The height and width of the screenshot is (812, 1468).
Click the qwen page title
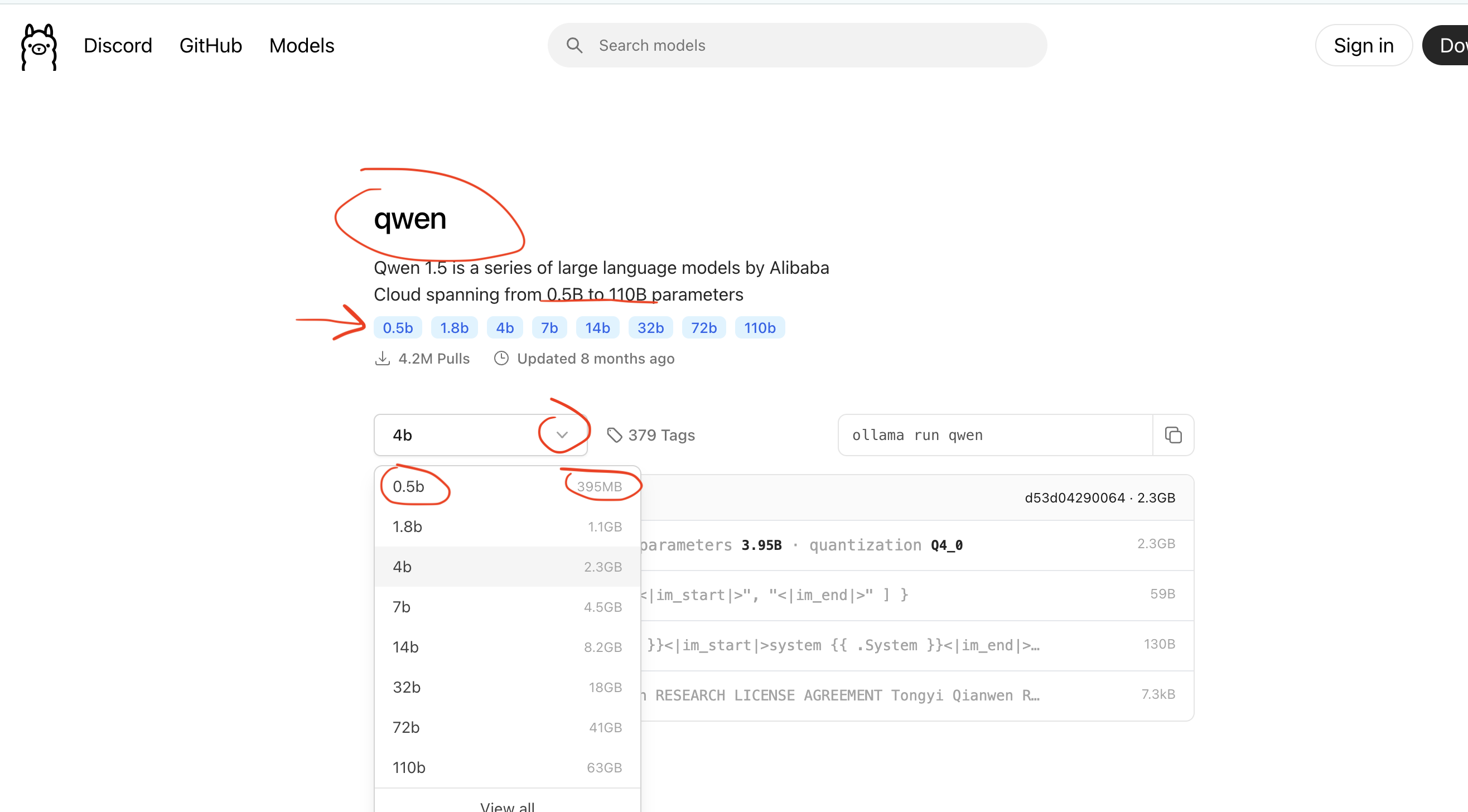[x=410, y=219]
